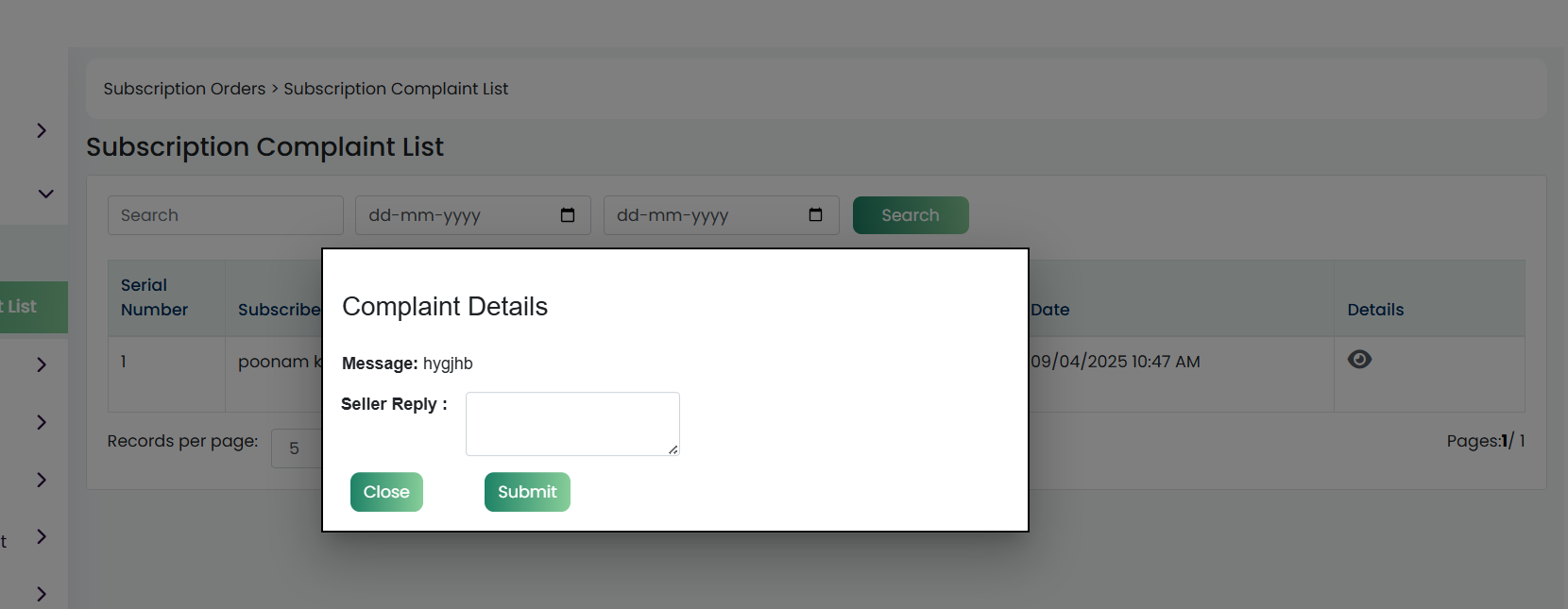Close the Complaint Details dialog
1568x609 pixels.
[386, 492]
